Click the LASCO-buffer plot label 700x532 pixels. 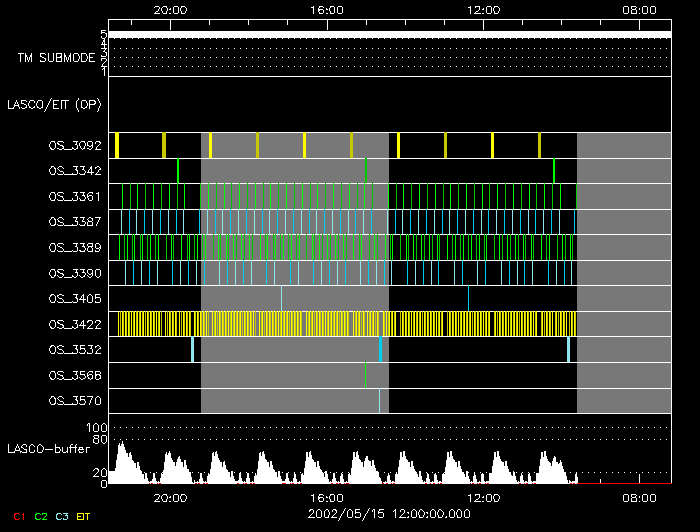pos(45,451)
